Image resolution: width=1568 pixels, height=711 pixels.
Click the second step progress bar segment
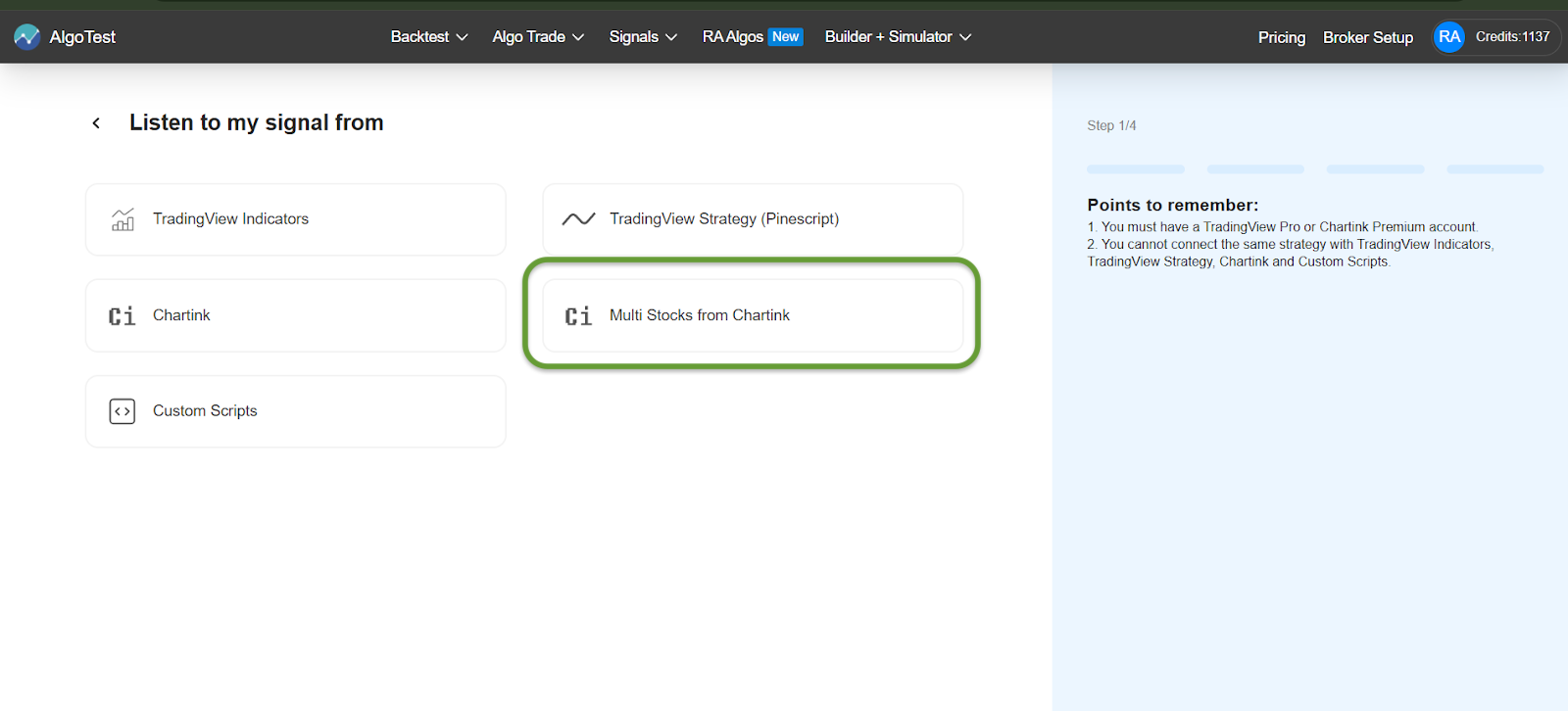click(1255, 169)
